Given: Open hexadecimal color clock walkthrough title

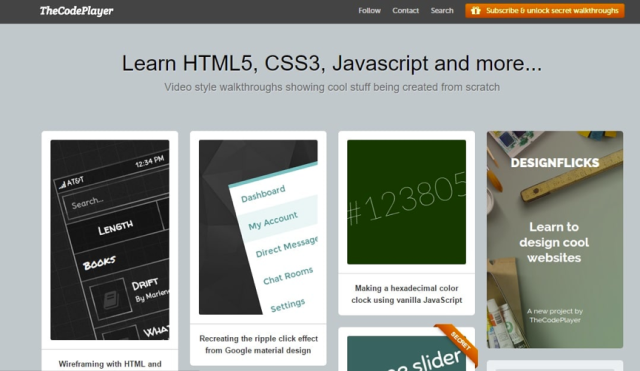Looking at the screenshot, I should click(407, 294).
